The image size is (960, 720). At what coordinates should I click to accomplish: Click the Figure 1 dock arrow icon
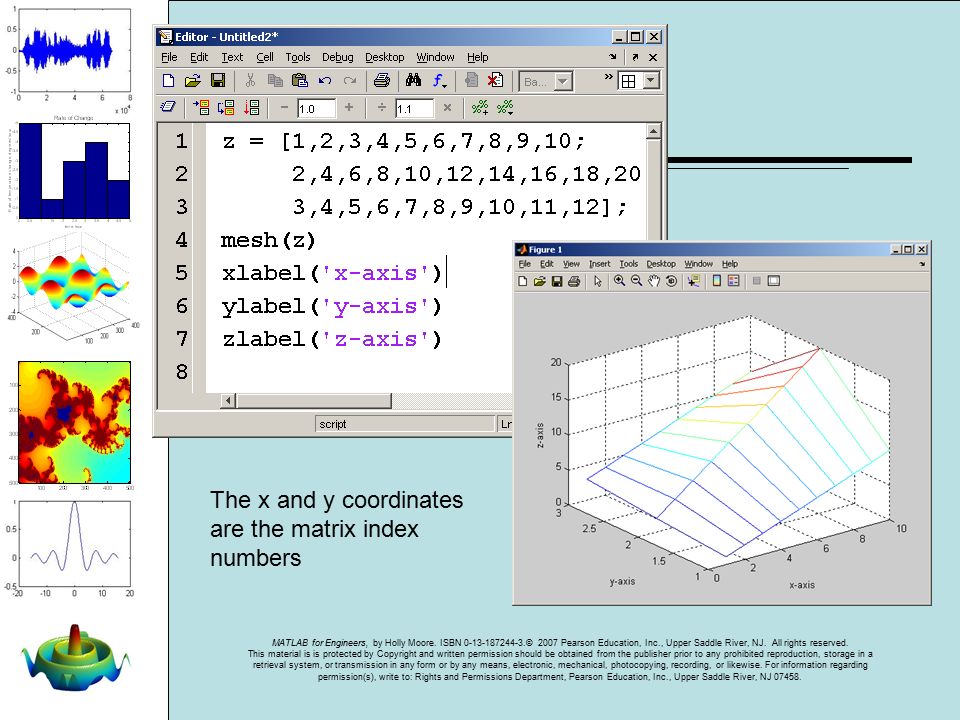(x=922, y=264)
